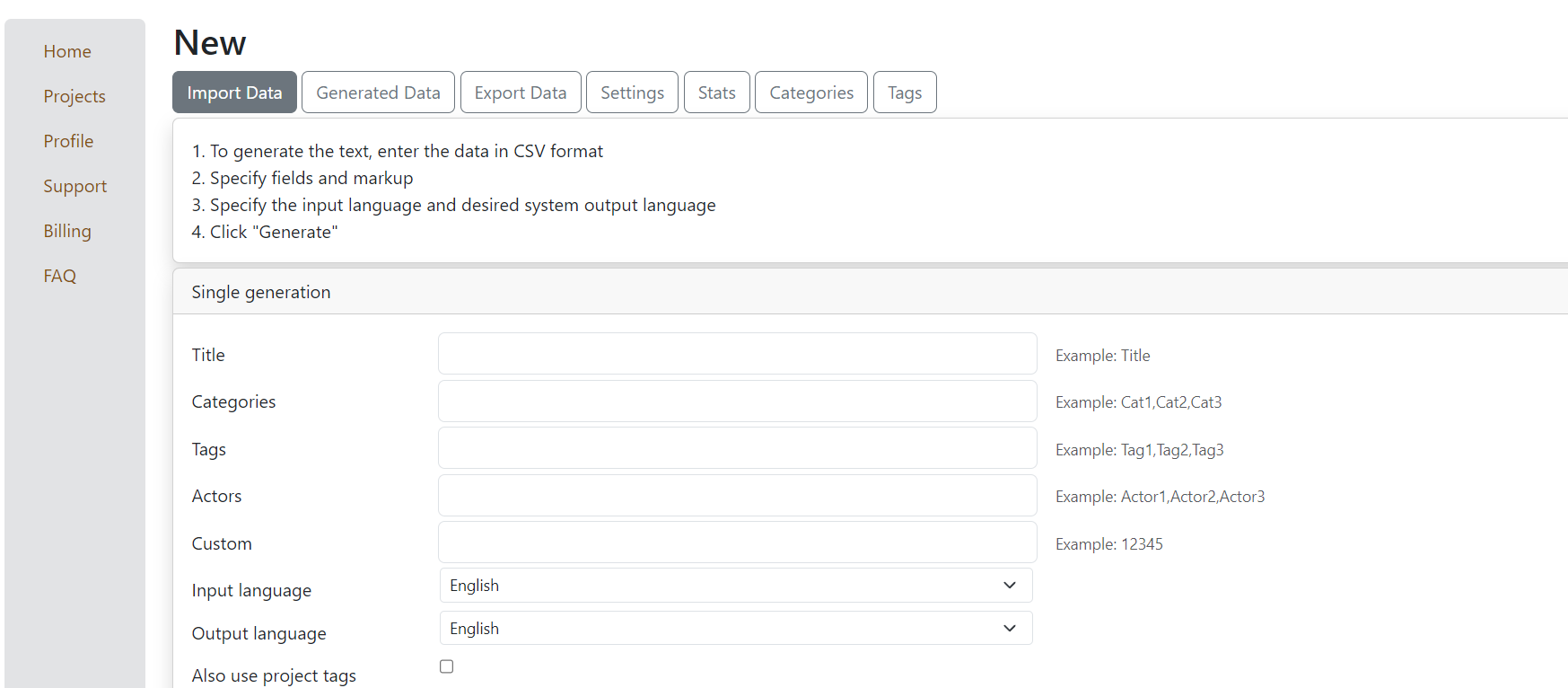View the Stats tab

click(x=716, y=93)
